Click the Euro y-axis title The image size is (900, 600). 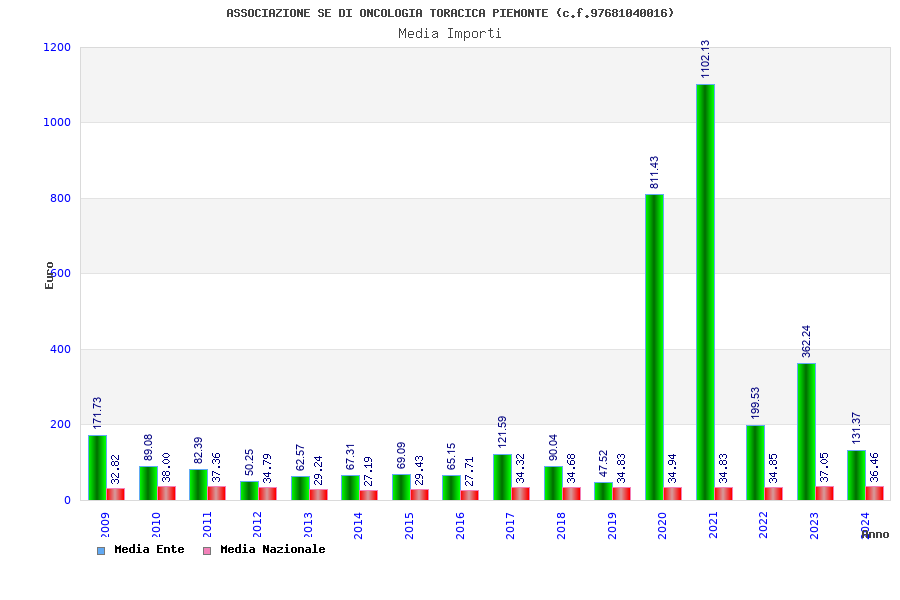49,276
